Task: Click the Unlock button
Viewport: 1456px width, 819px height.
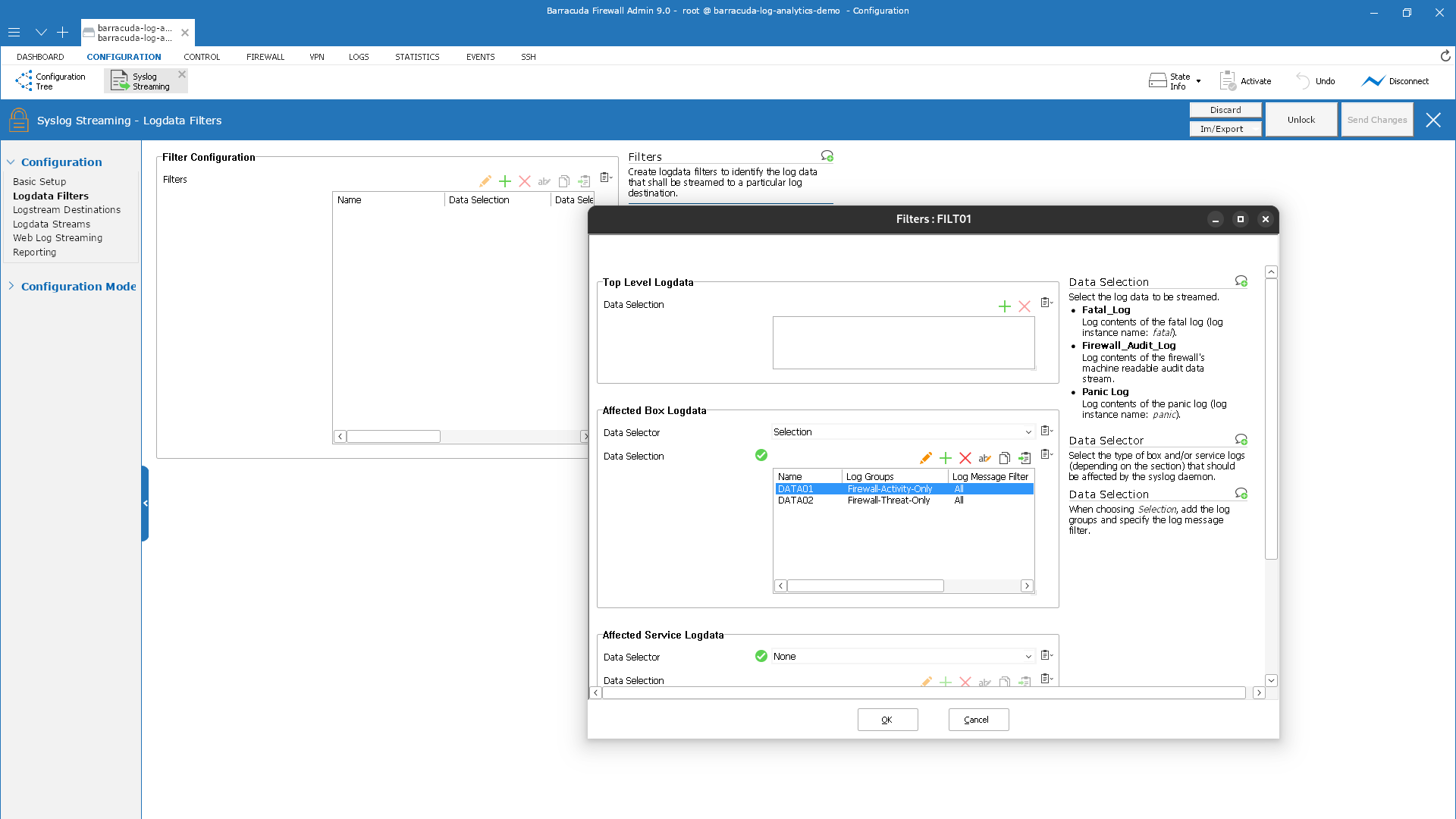Action: coord(1301,120)
